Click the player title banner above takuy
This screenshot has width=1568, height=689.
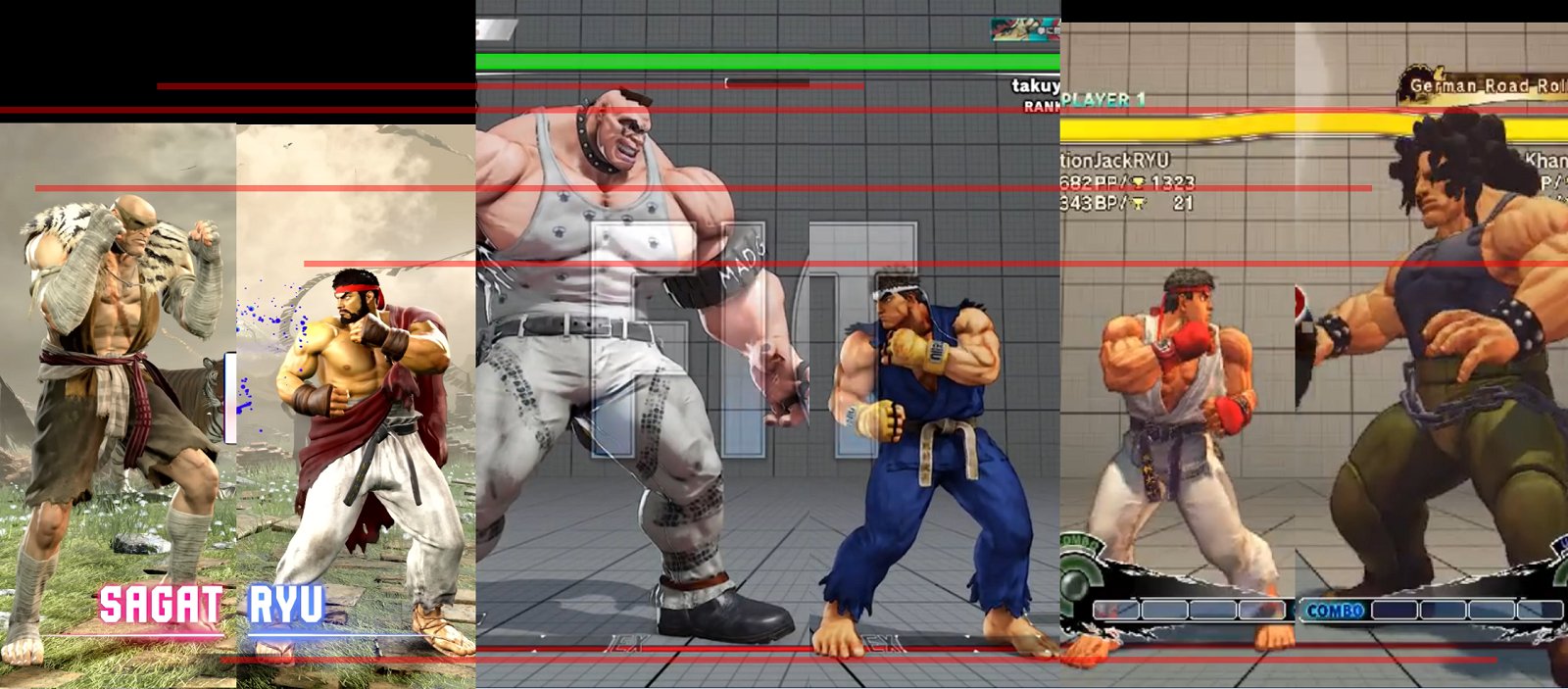pyautogui.click(x=1025, y=29)
